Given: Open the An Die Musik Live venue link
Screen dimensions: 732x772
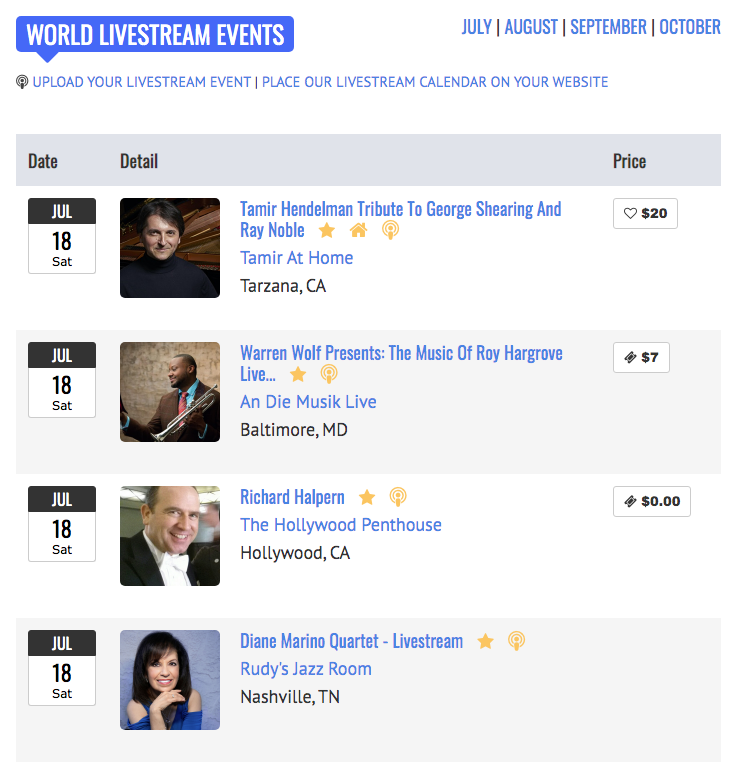Looking at the screenshot, I should coord(308,402).
